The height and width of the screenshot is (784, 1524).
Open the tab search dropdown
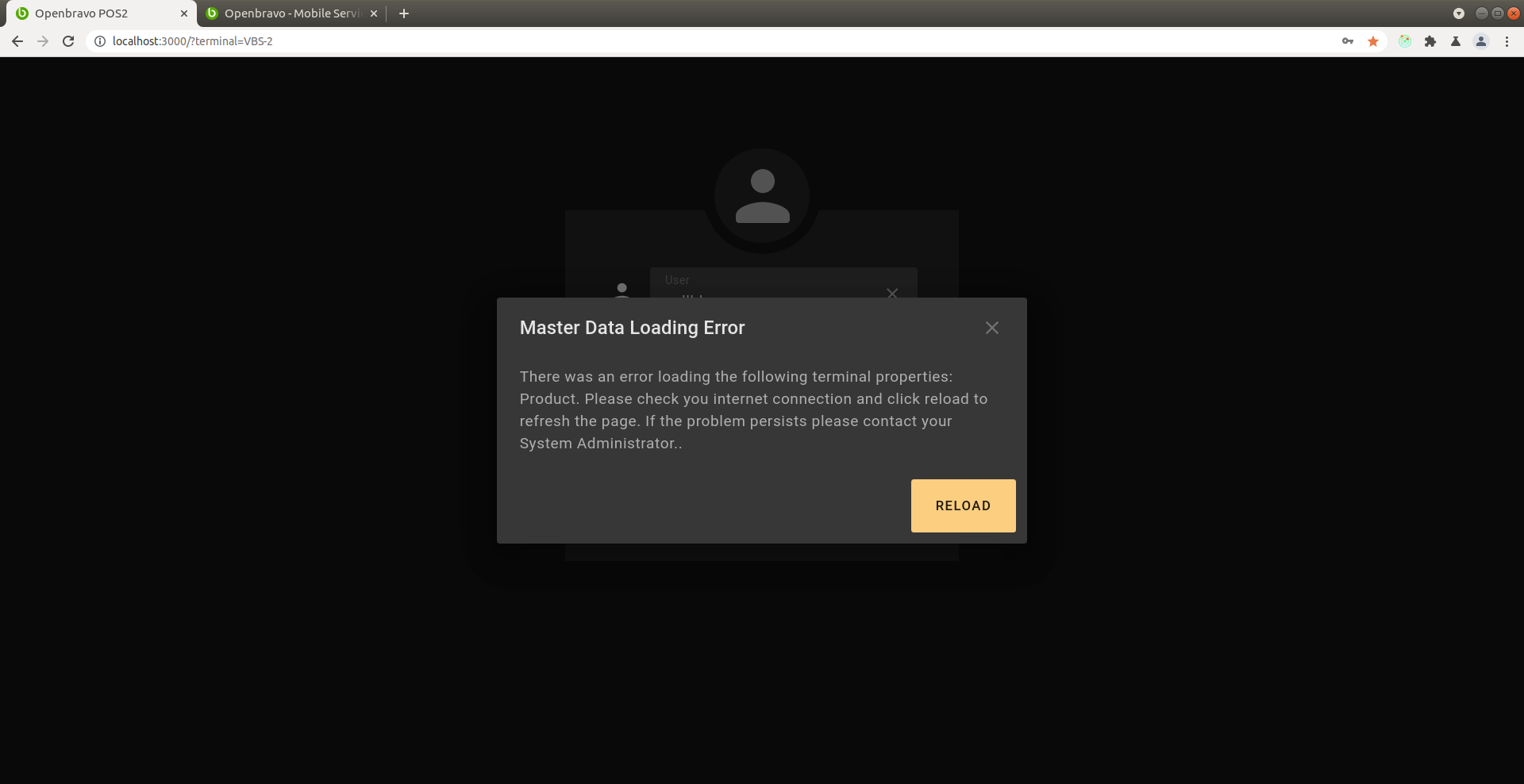[x=1459, y=13]
